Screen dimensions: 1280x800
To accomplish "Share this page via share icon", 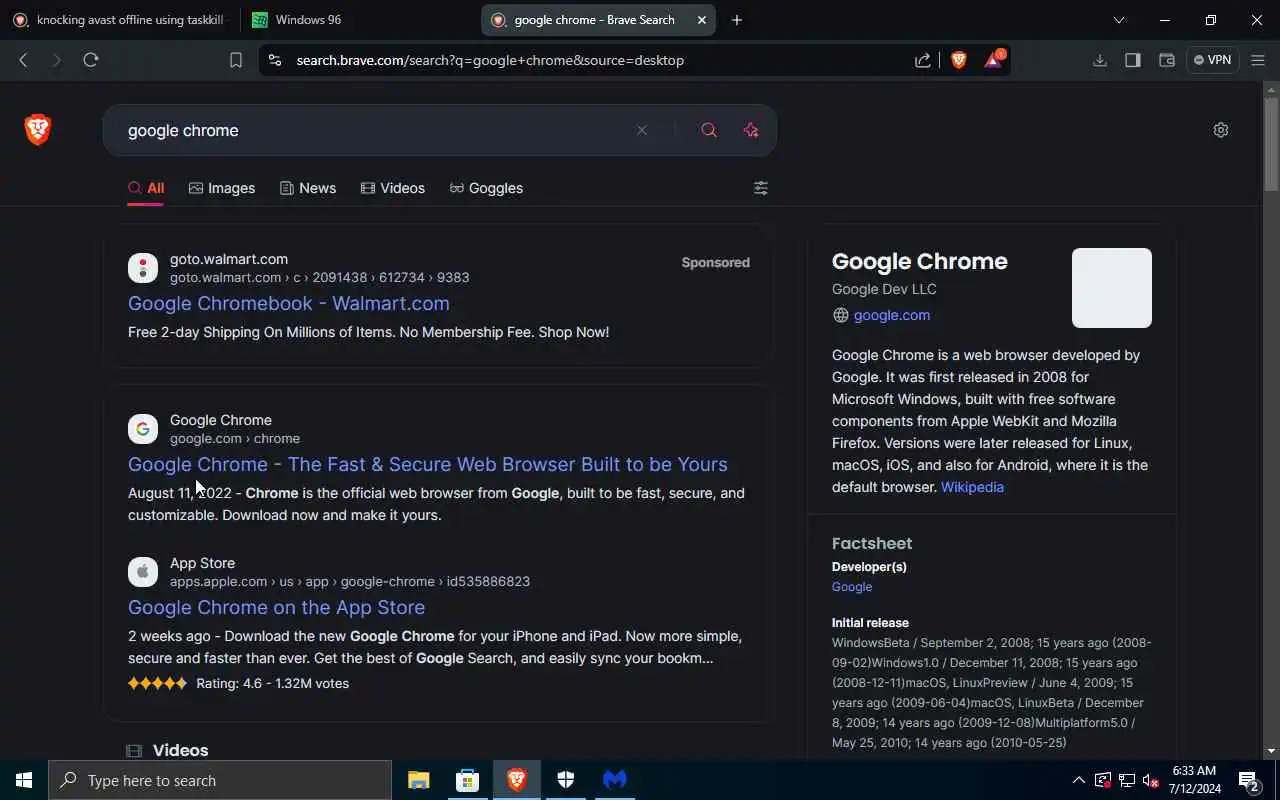I will 923,60.
